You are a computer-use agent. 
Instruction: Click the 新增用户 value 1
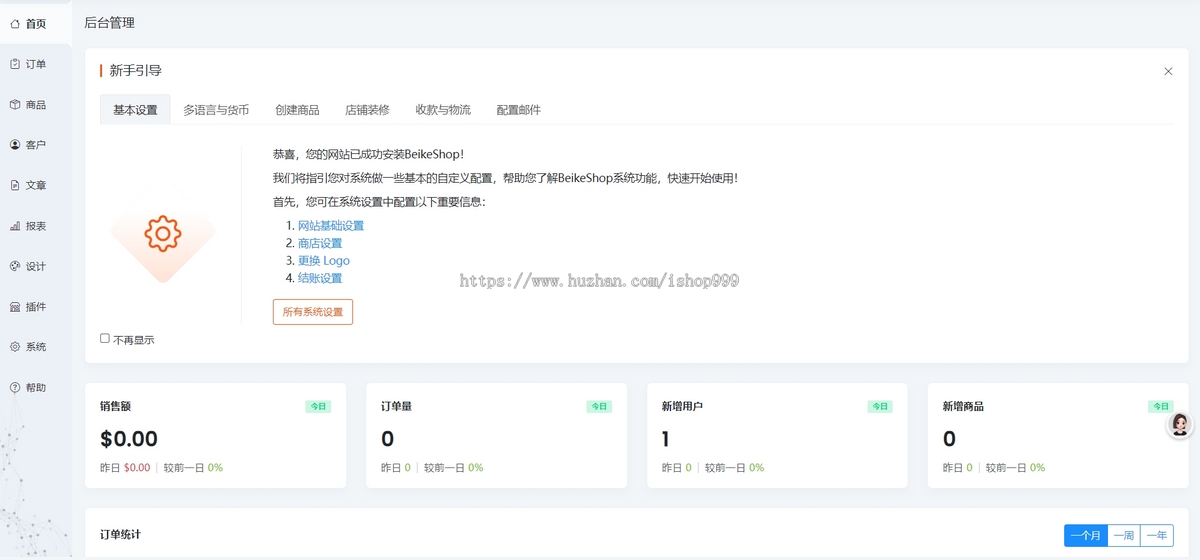(666, 439)
